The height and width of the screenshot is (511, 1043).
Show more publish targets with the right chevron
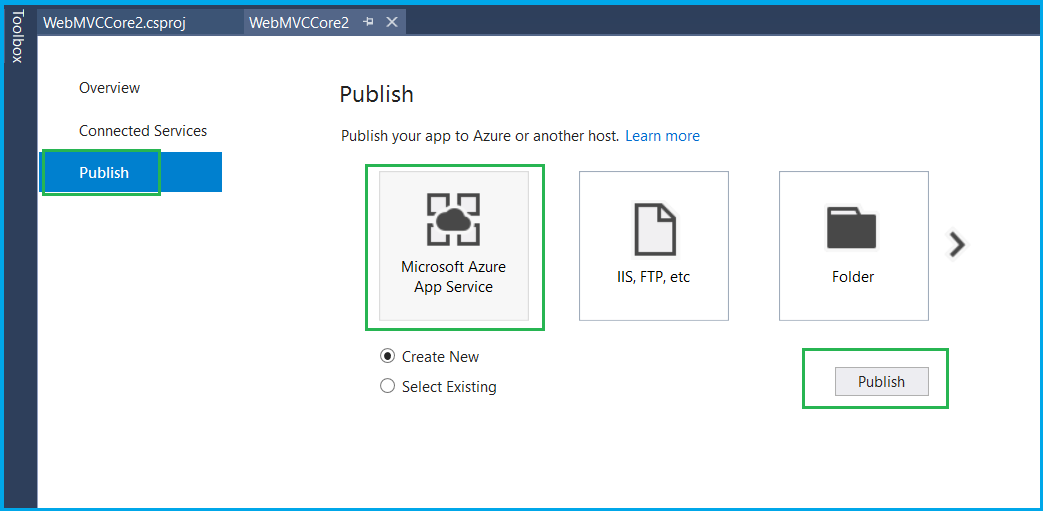957,244
